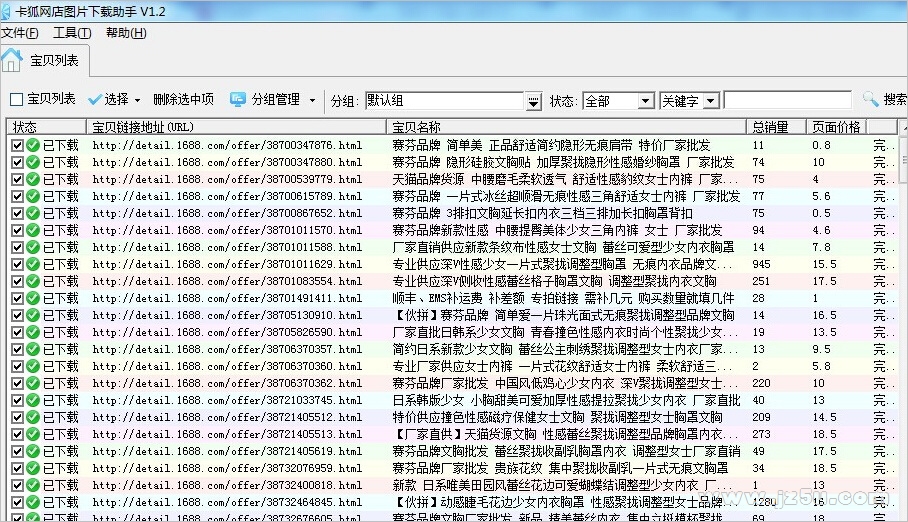
Task: Click green status icon for offer 38700347876
Action: (33, 145)
